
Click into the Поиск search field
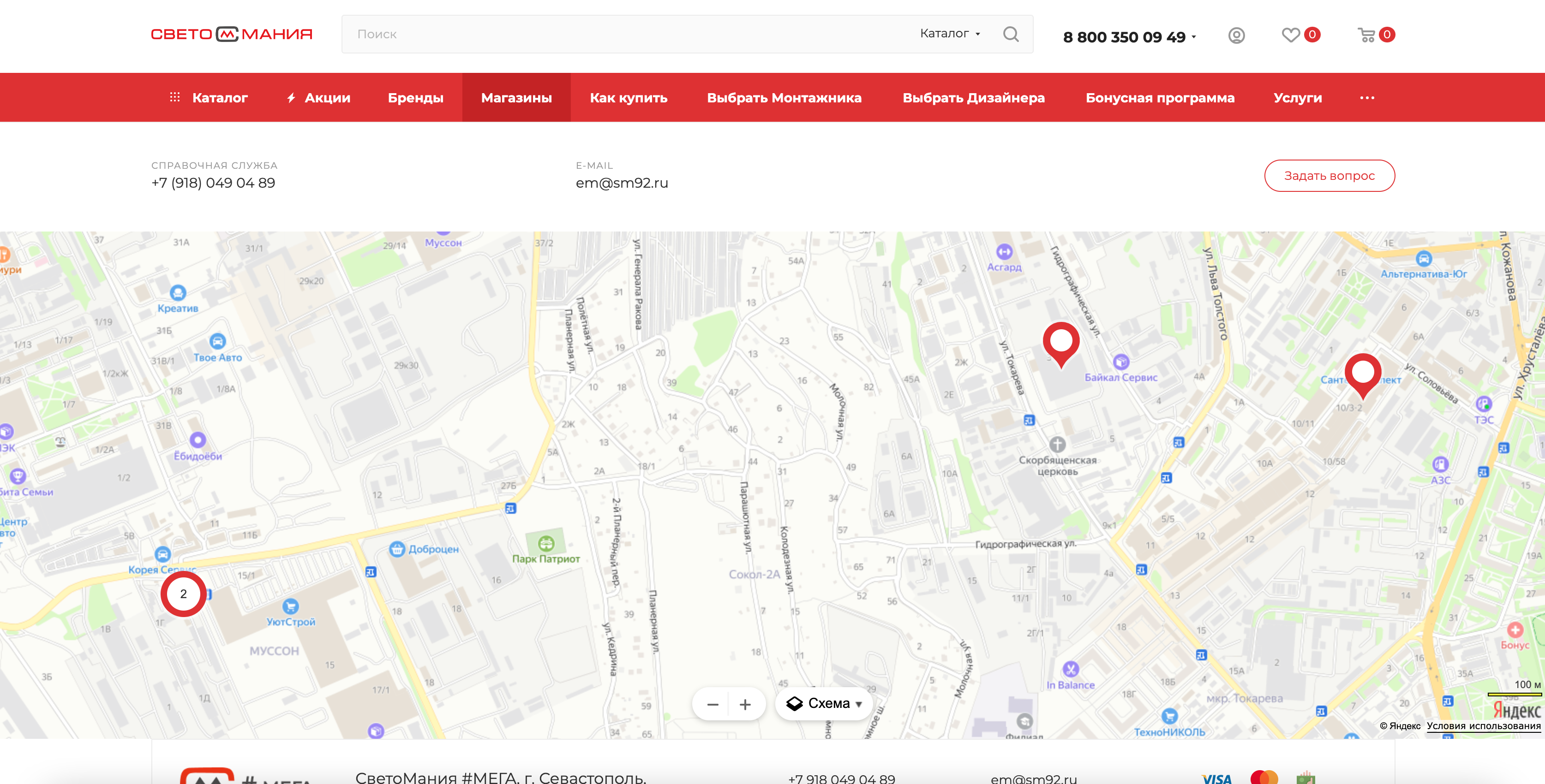[630, 34]
